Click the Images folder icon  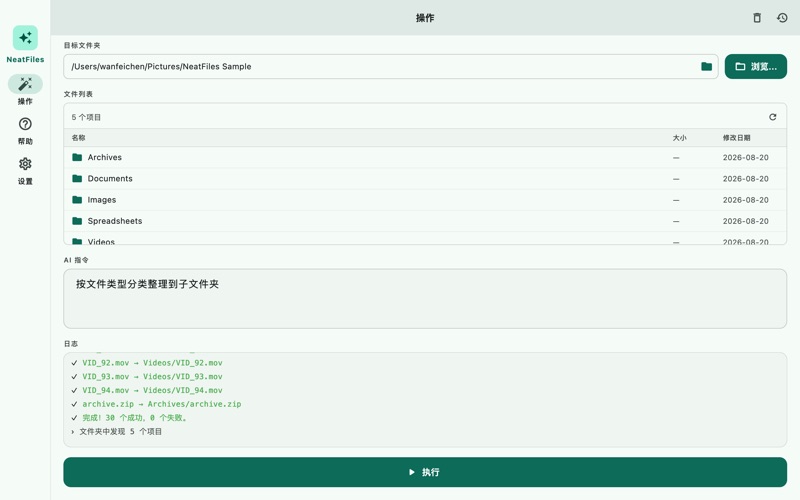click(x=77, y=199)
